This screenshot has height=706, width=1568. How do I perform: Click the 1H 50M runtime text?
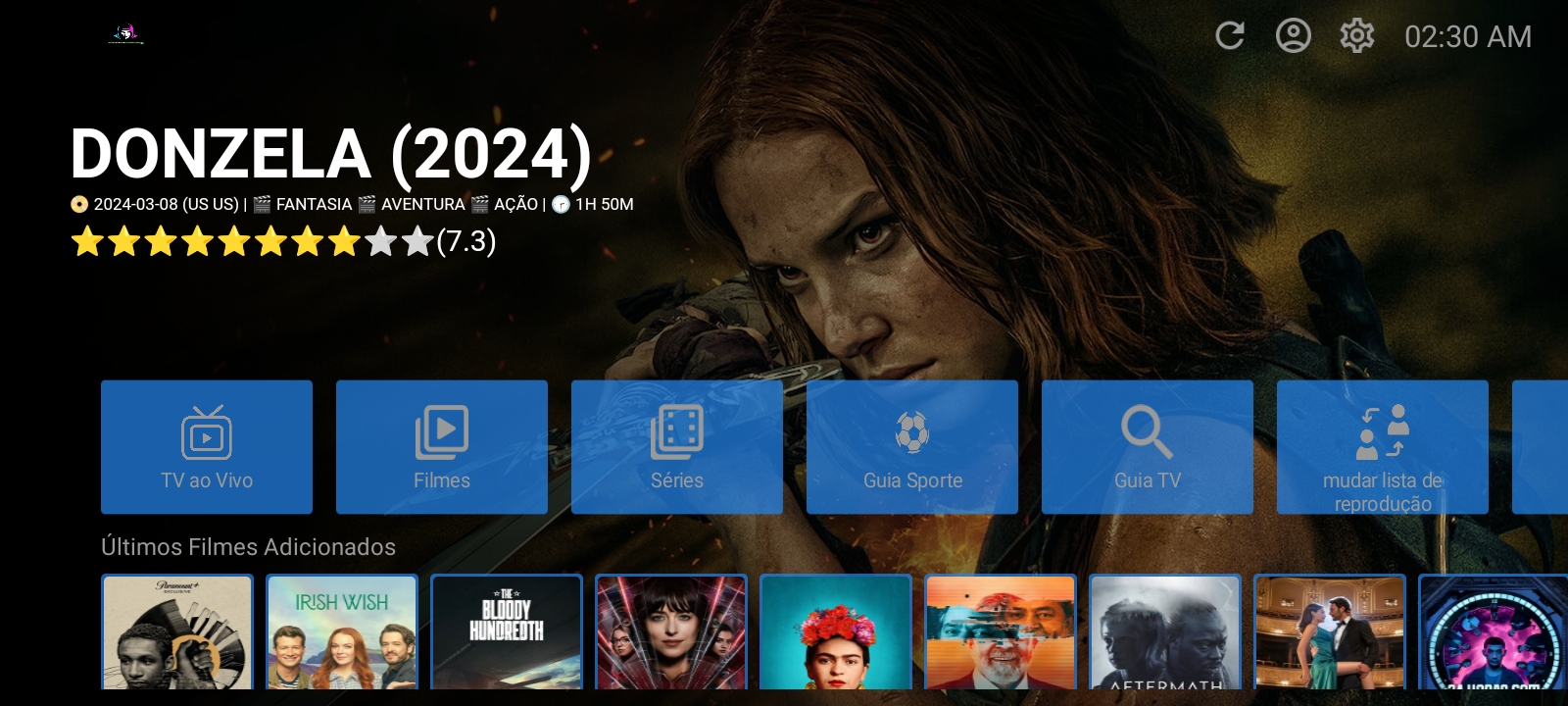coord(605,204)
